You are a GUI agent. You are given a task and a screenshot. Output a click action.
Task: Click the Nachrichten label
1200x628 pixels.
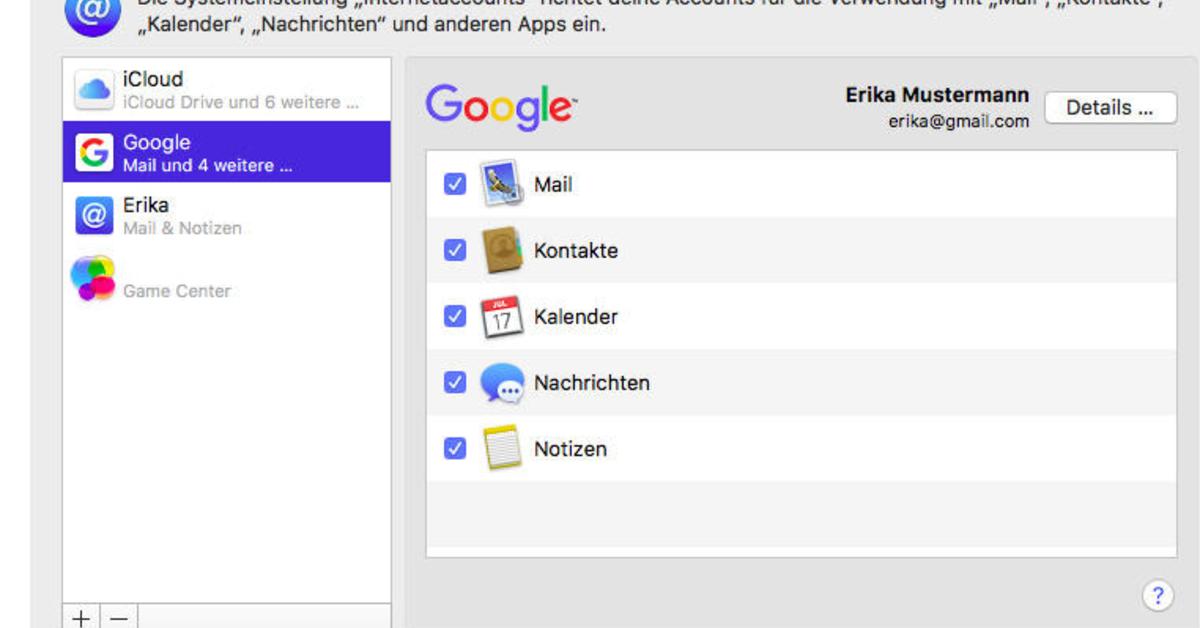pyautogui.click(x=592, y=383)
